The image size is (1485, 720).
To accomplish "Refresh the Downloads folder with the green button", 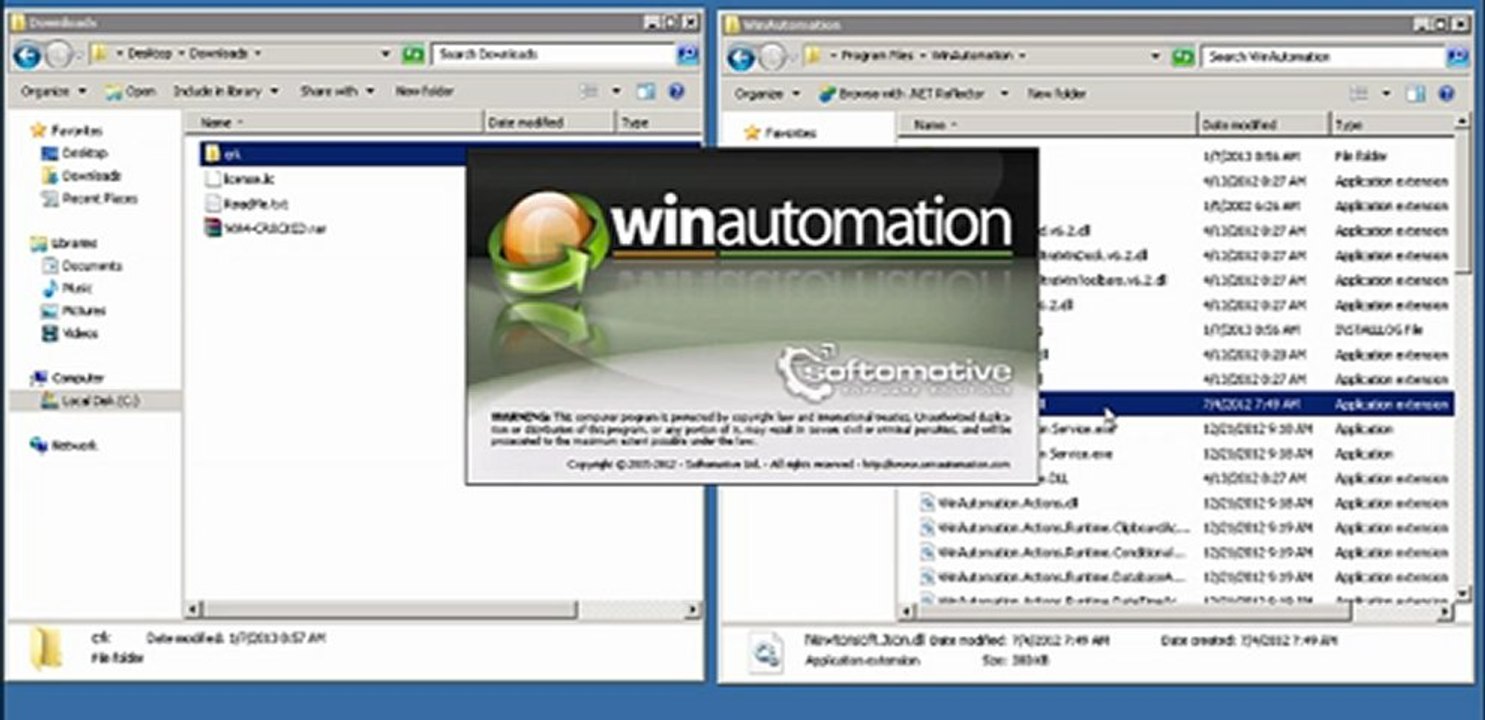I will (413, 54).
